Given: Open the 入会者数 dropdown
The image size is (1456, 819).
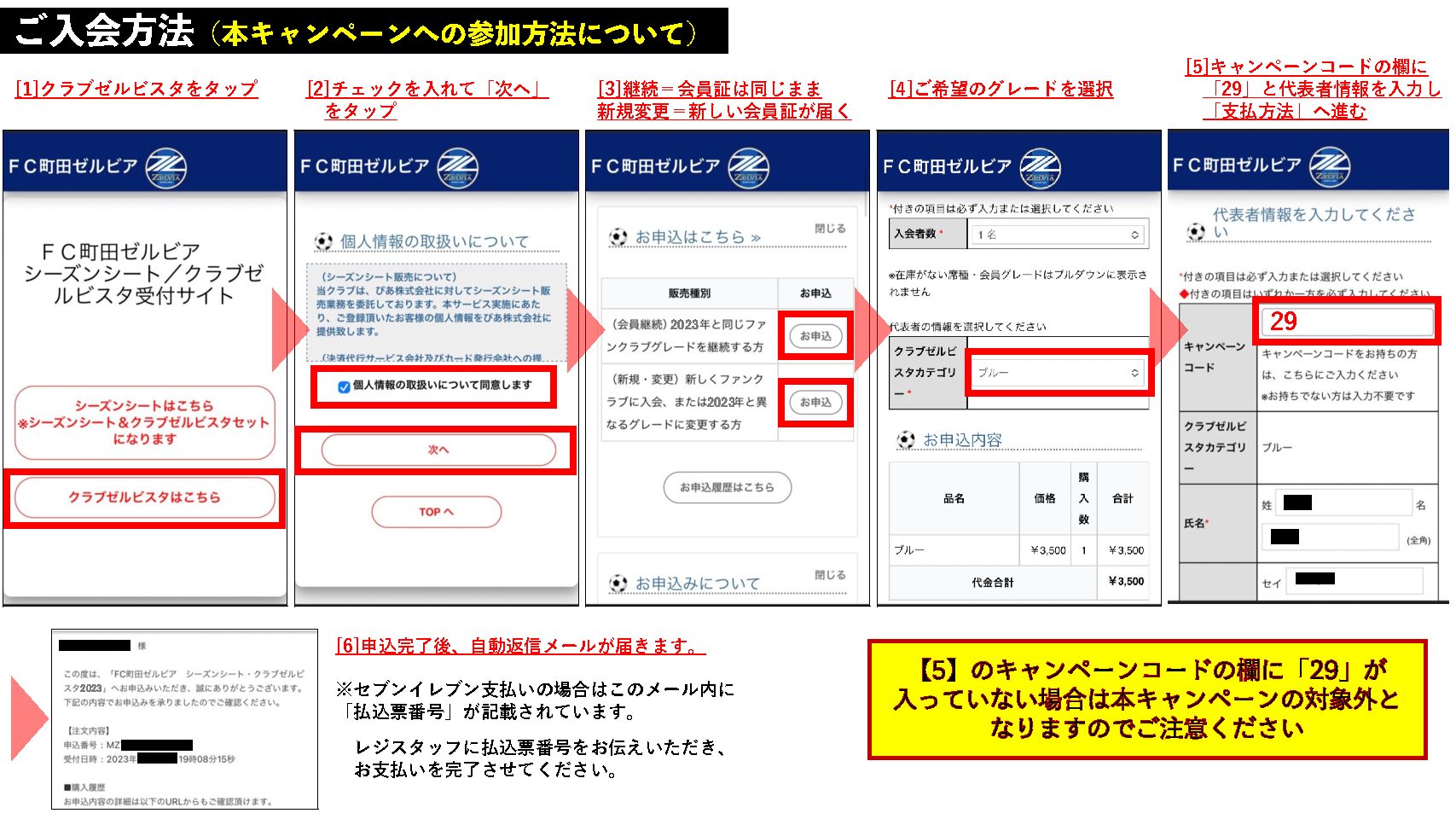Looking at the screenshot, I should click(1058, 235).
